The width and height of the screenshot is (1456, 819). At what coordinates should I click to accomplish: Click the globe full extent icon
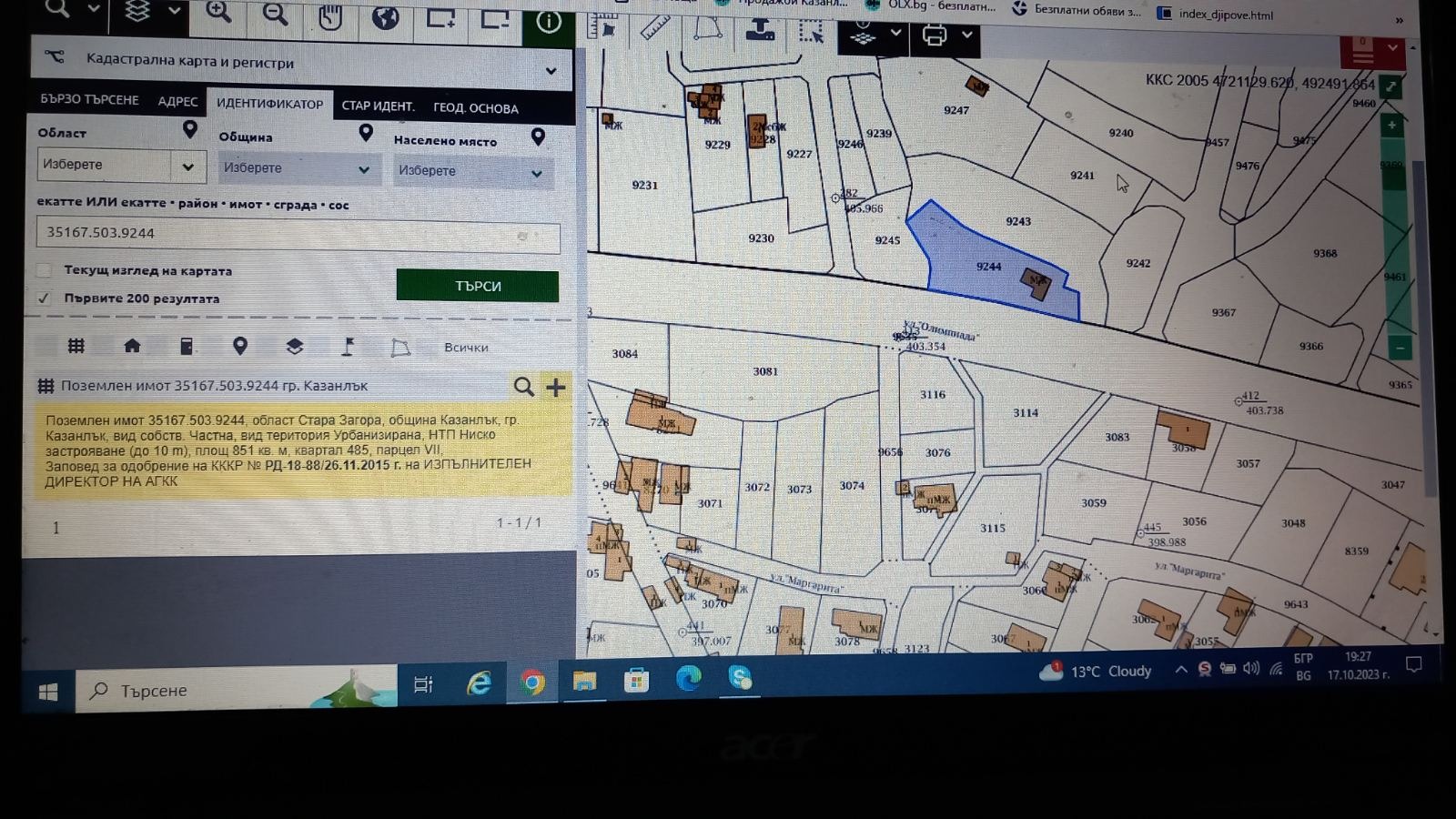pyautogui.click(x=385, y=17)
